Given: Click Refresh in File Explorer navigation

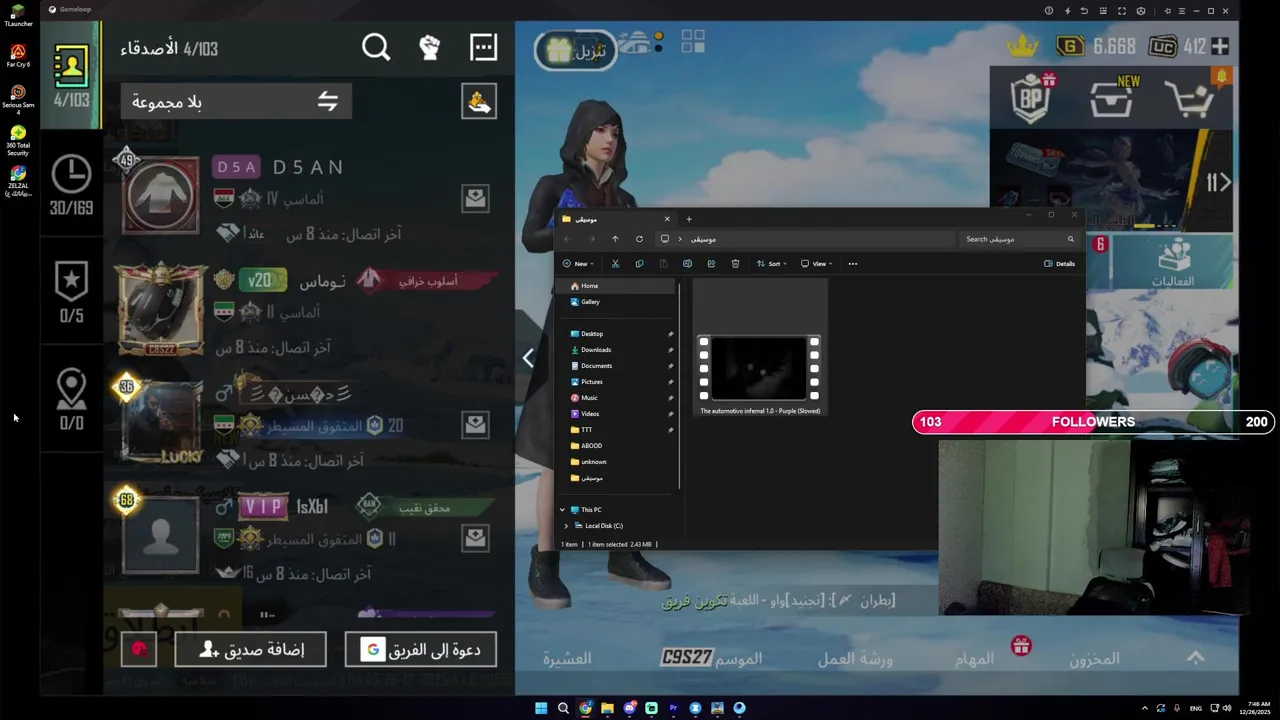Looking at the screenshot, I should (639, 239).
